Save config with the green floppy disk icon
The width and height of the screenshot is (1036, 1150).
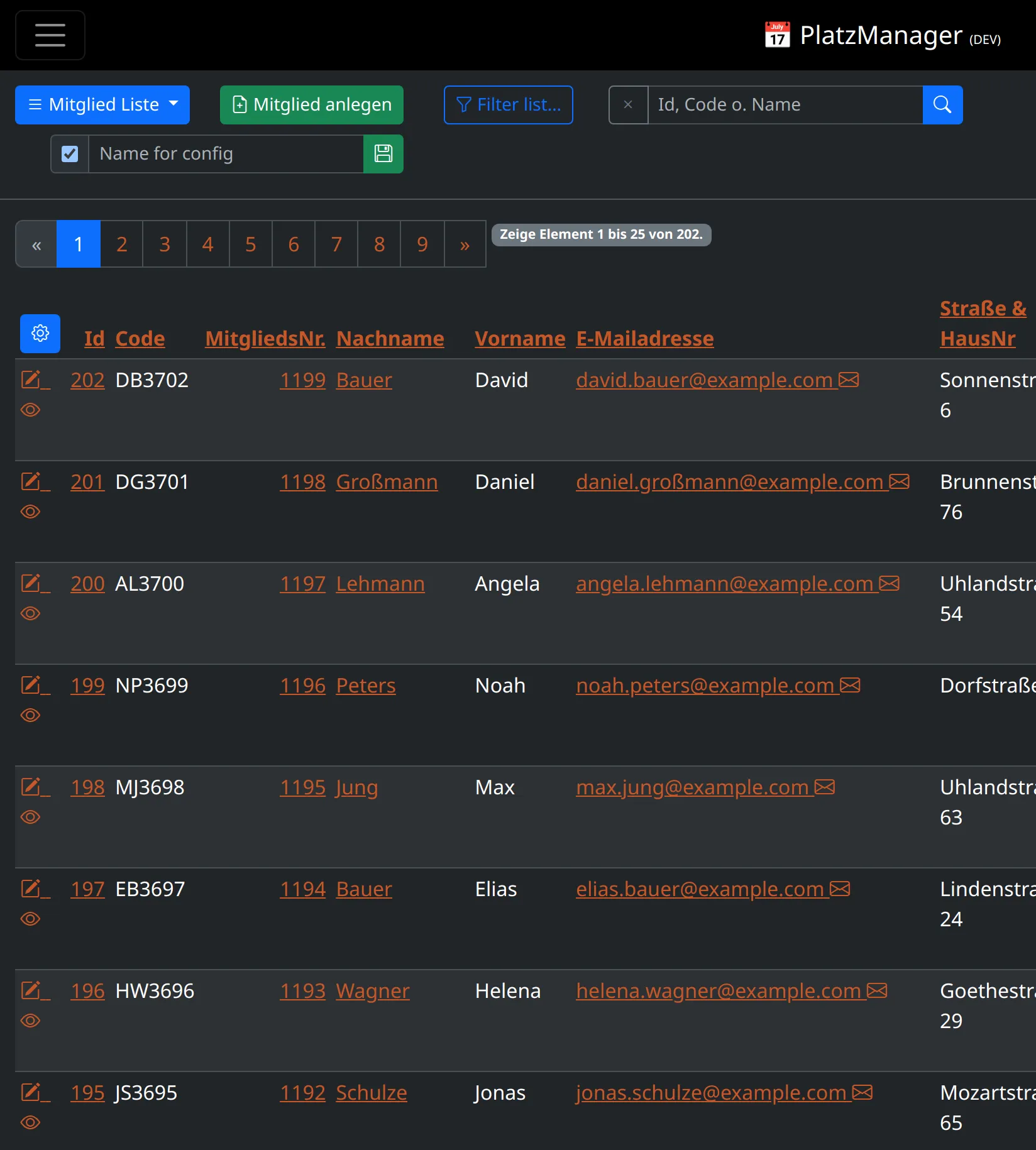(383, 154)
